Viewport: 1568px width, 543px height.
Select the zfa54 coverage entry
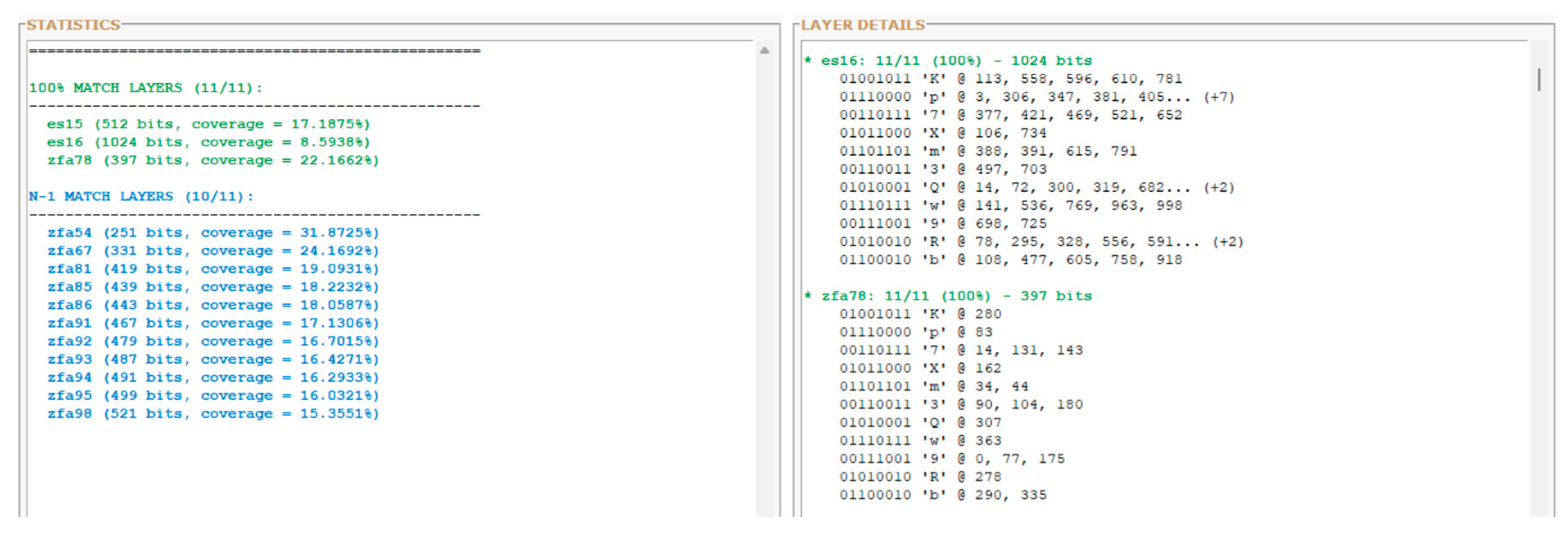(213, 232)
